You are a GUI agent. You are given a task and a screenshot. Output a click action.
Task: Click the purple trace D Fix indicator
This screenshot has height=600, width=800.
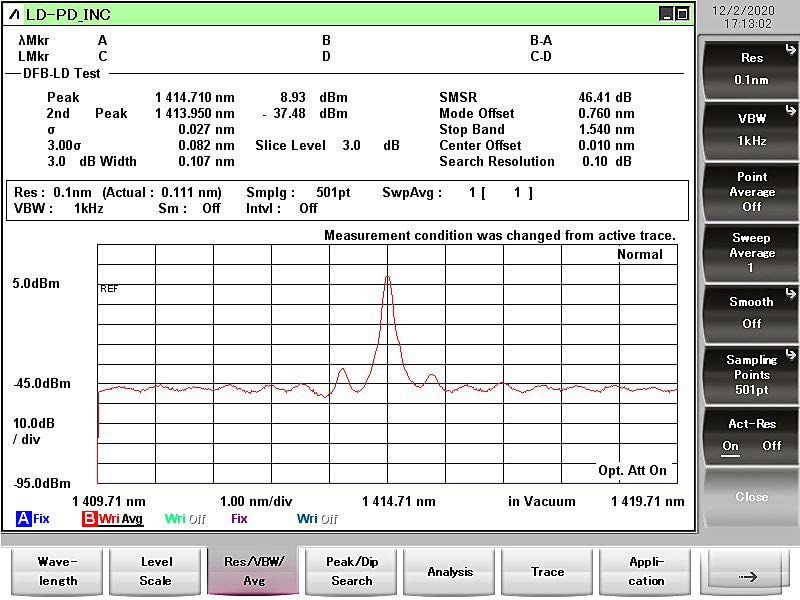(239, 519)
